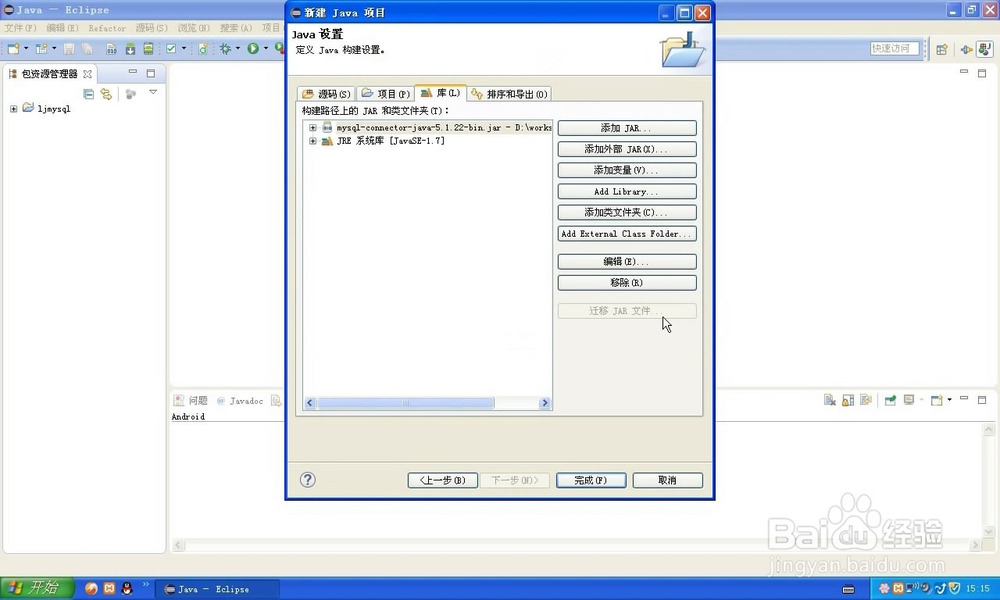Viewport: 1000px width, 600px height.
Task: Open dropdown next to checkmark toolbar icon
Action: coord(184,48)
